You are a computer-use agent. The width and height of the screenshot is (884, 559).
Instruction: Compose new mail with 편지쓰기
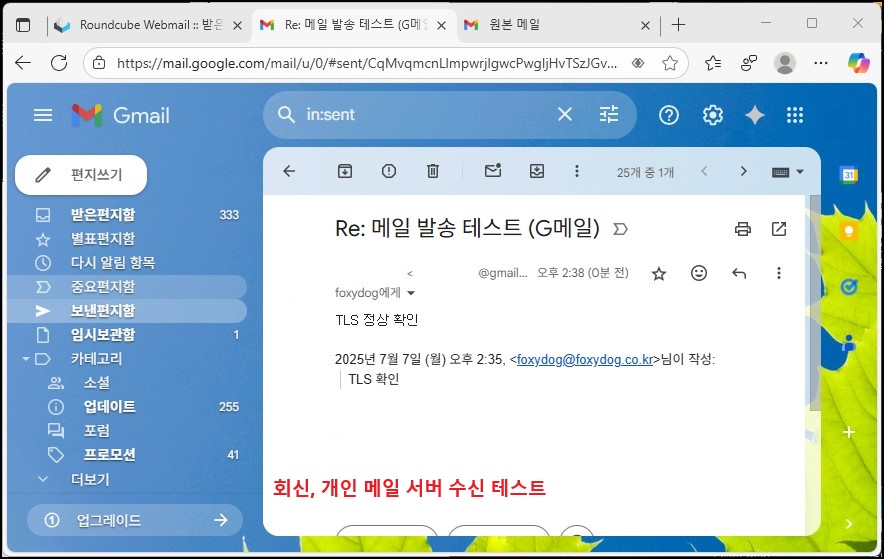(81, 175)
